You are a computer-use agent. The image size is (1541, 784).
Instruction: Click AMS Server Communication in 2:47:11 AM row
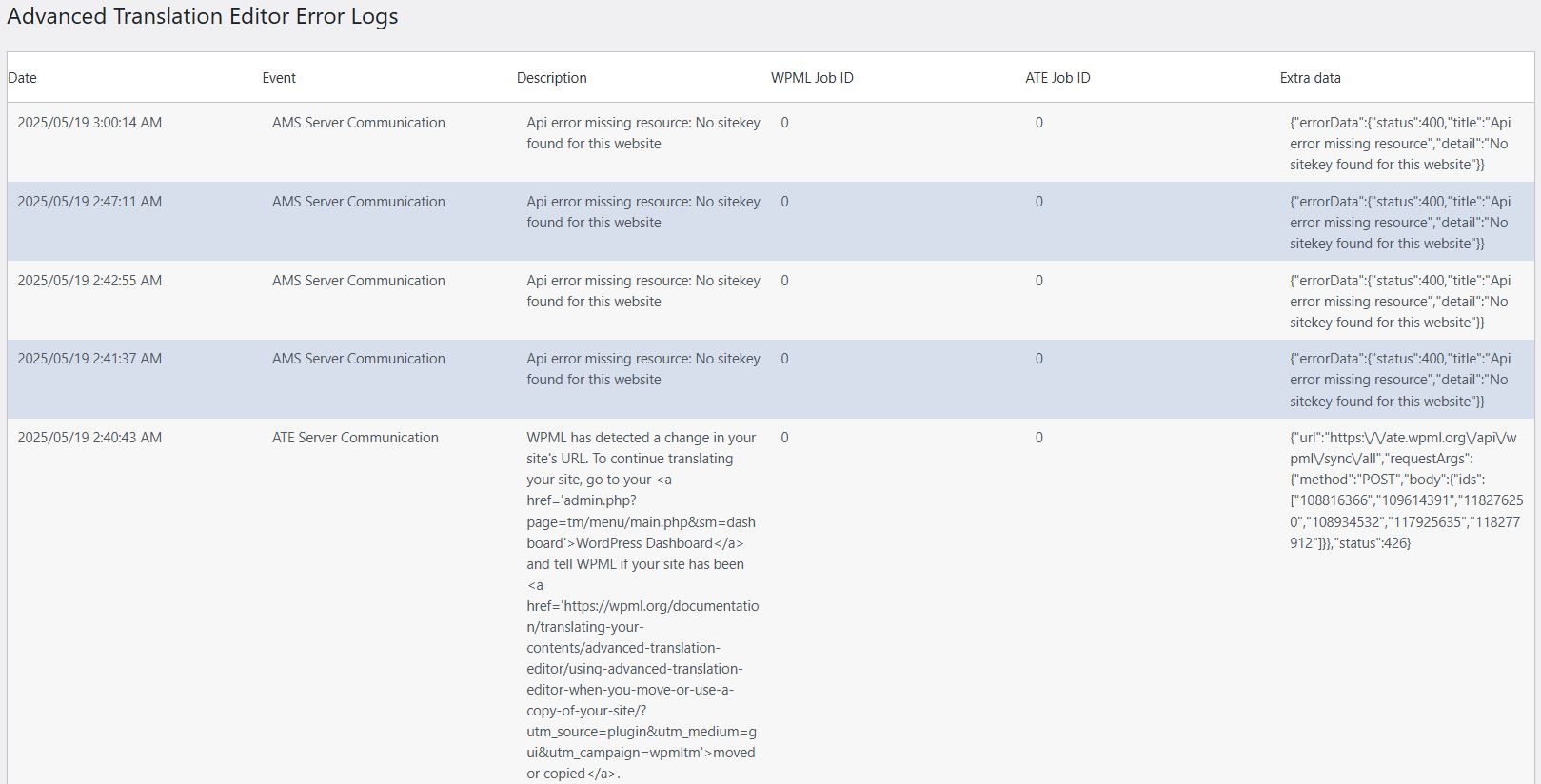point(359,202)
